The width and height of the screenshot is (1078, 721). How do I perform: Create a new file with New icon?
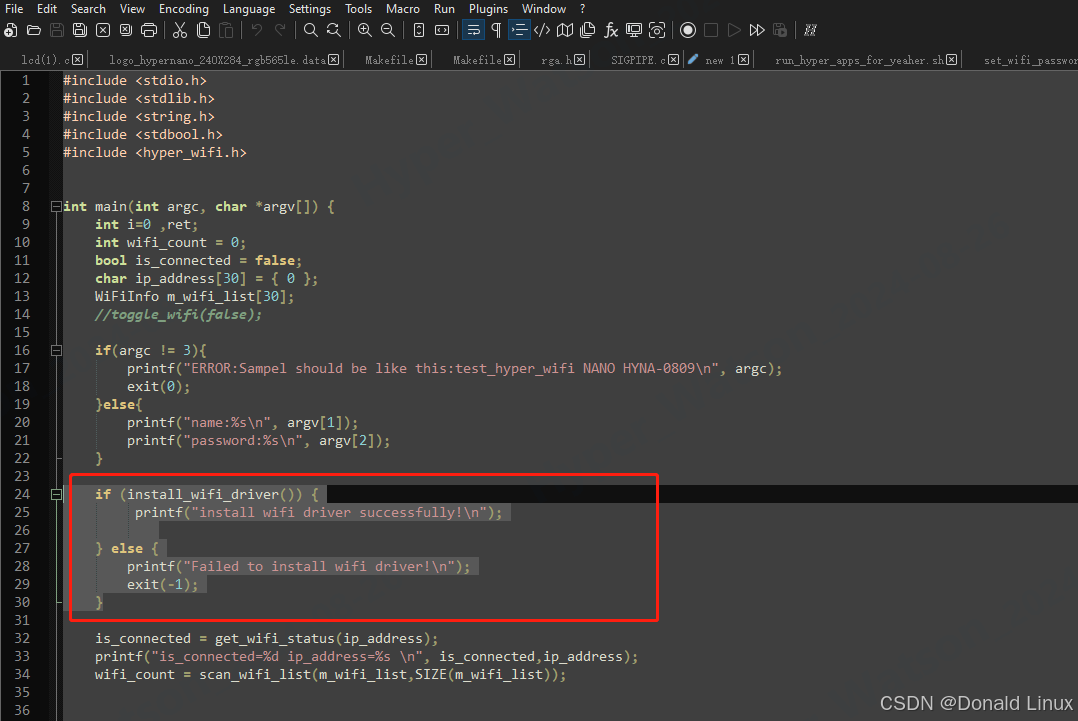pyautogui.click(x=10, y=30)
